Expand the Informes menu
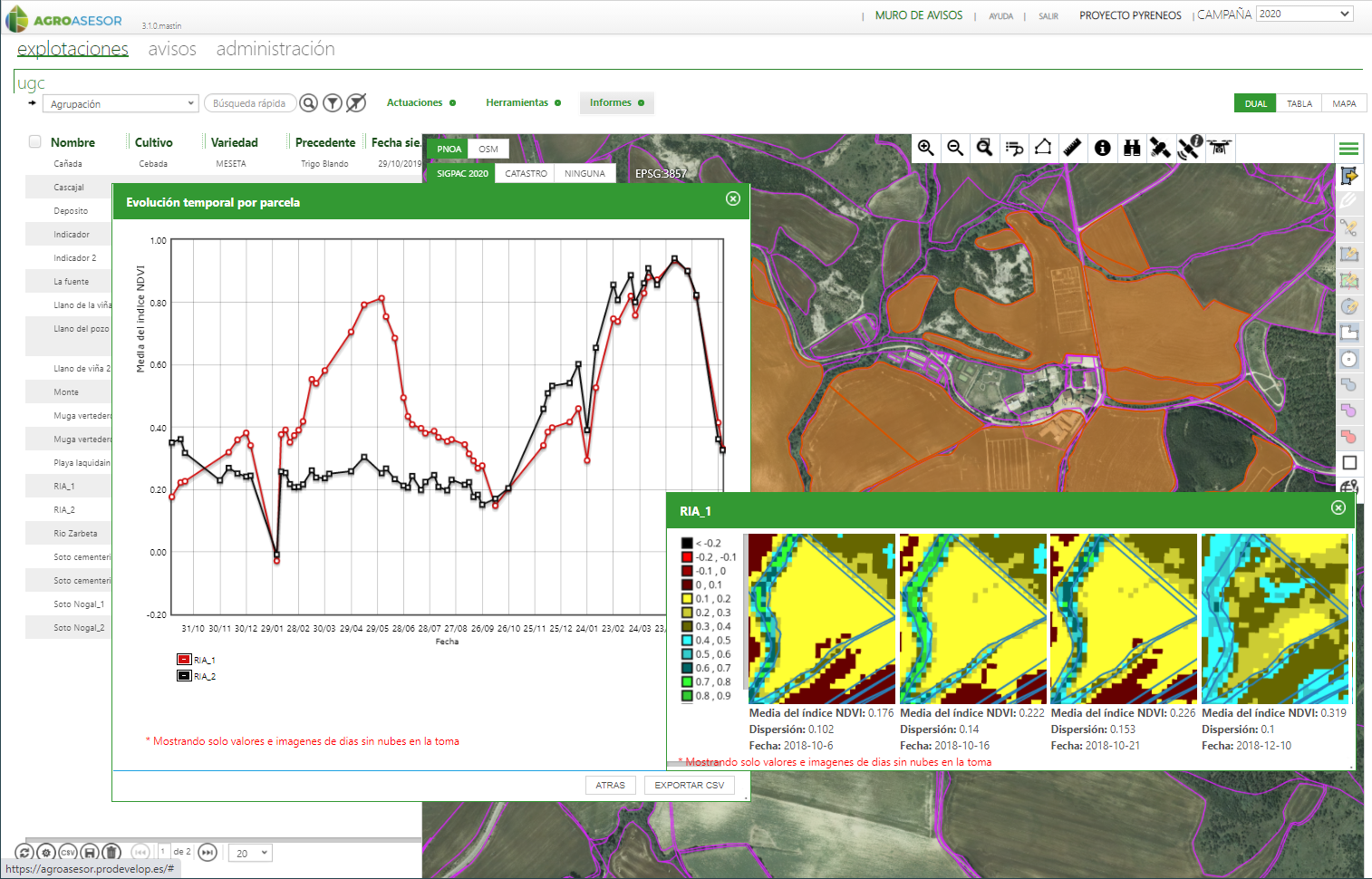This screenshot has height=879, width=1372. click(617, 102)
